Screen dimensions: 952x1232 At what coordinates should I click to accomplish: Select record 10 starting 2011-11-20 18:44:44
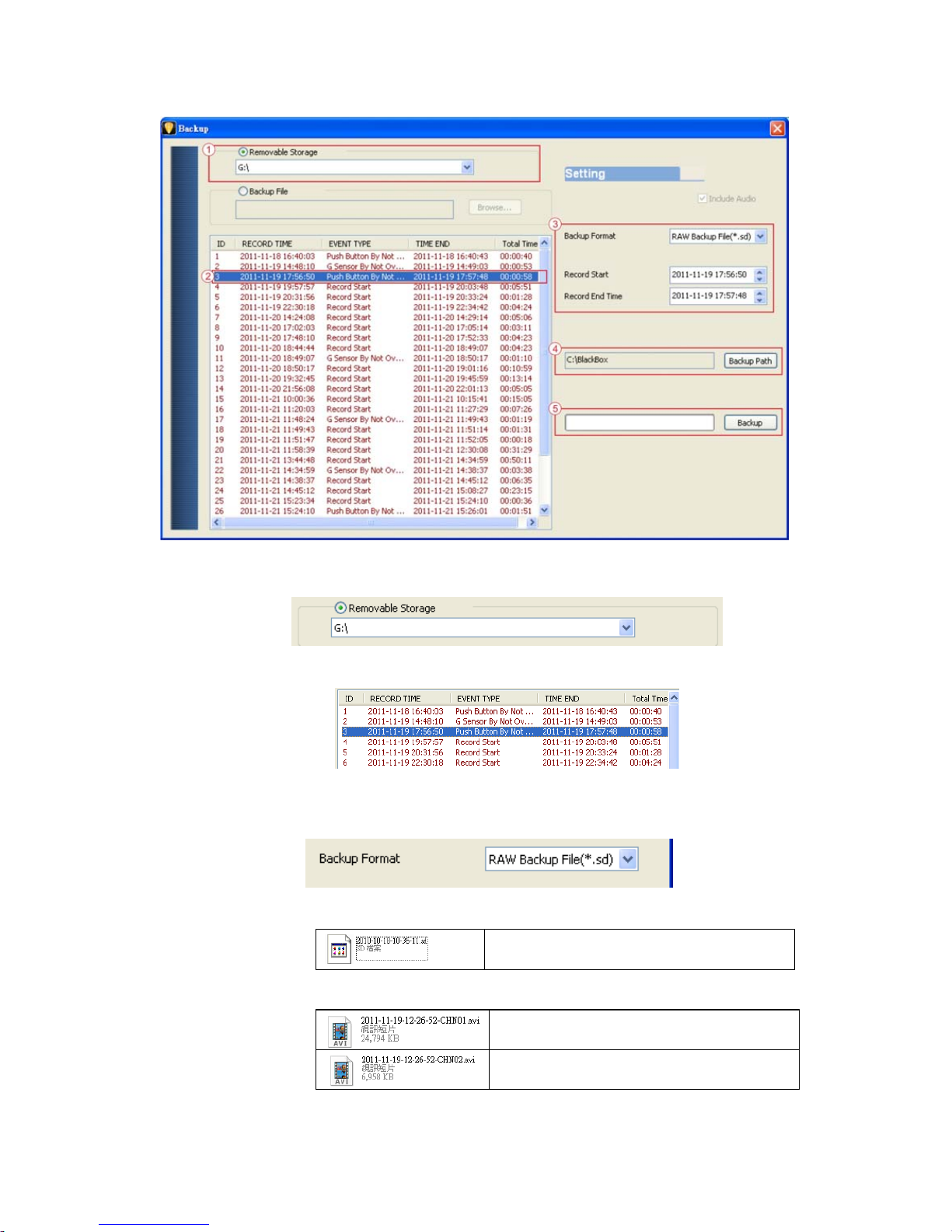[x=375, y=348]
